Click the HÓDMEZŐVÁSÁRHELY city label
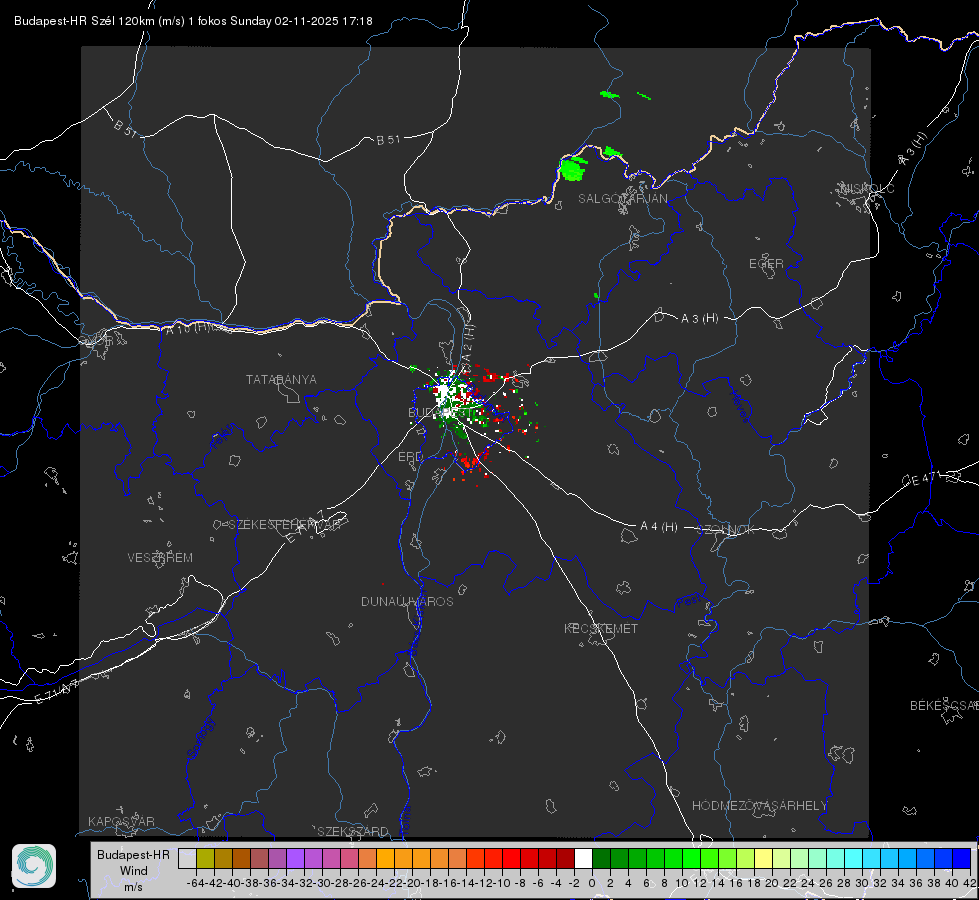Viewport: 979px width, 900px height. (759, 806)
